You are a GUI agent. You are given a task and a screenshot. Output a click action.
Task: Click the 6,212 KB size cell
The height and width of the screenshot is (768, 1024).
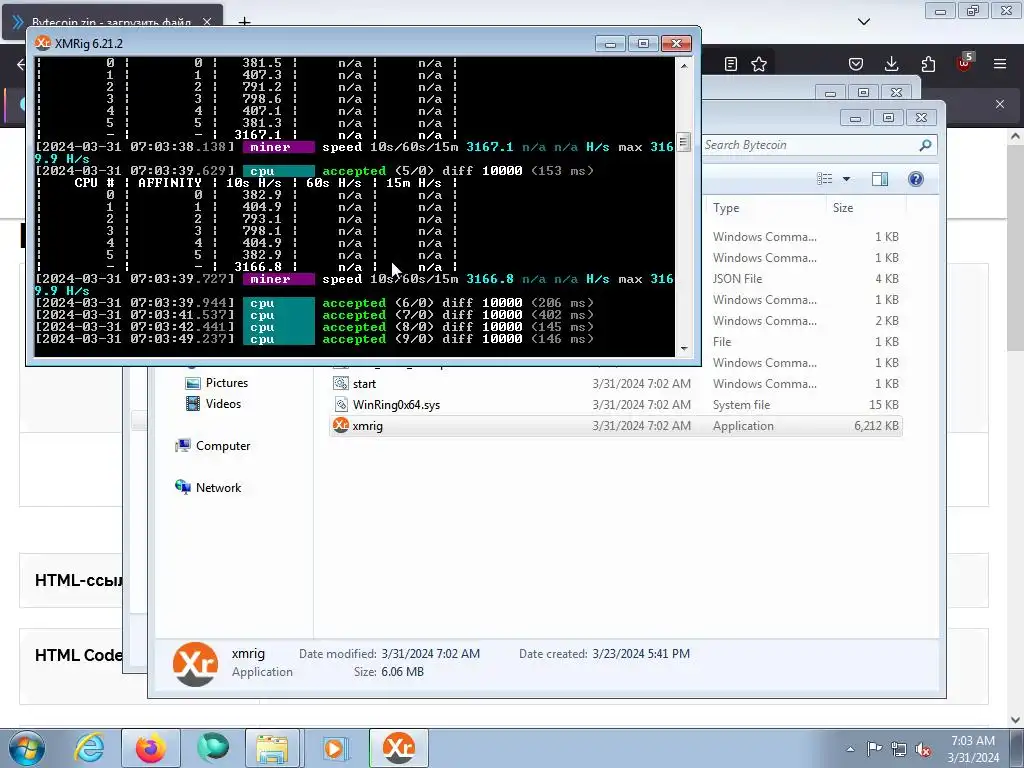click(x=876, y=426)
